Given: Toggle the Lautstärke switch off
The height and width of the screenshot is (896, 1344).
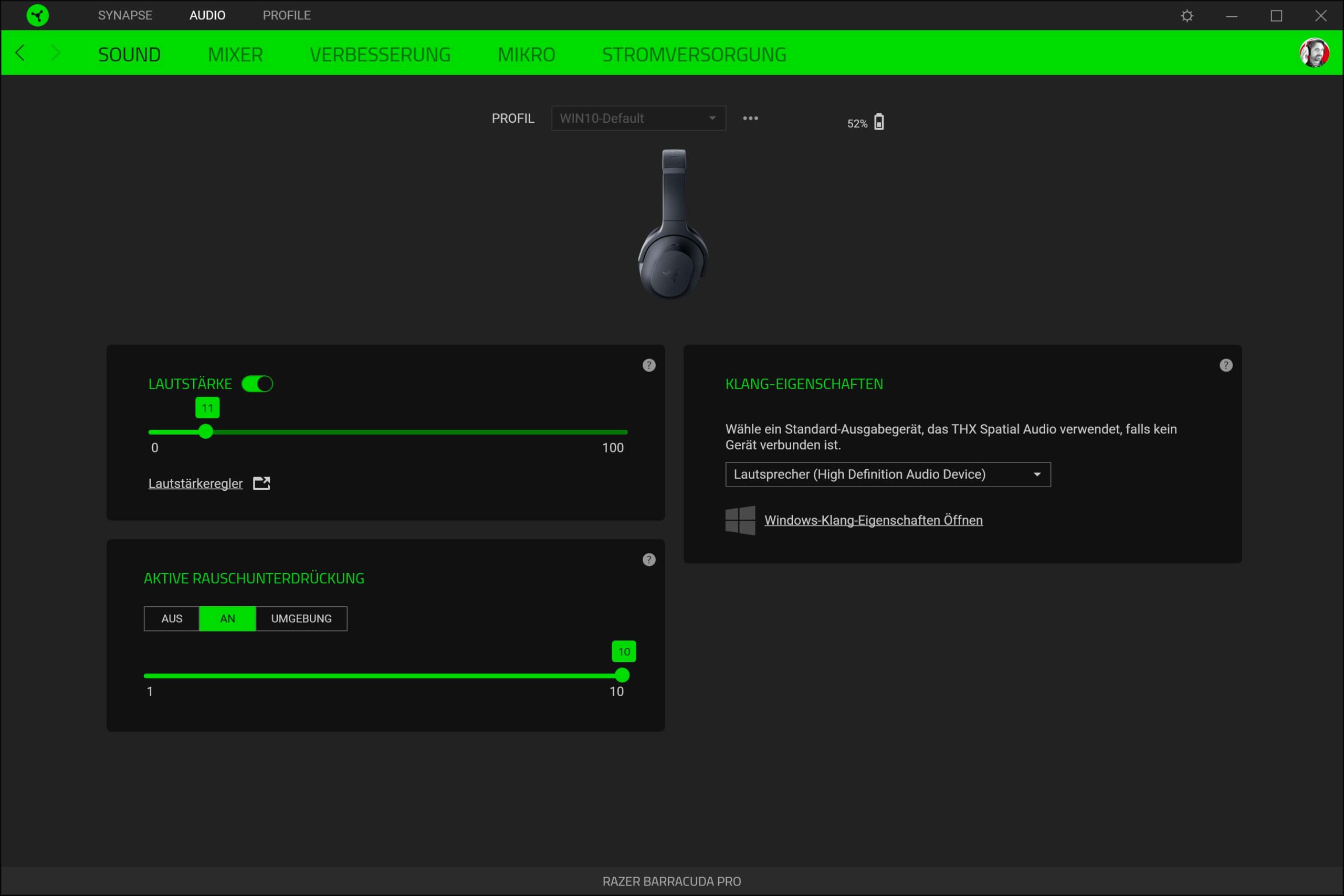Looking at the screenshot, I should (x=257, y=384).
